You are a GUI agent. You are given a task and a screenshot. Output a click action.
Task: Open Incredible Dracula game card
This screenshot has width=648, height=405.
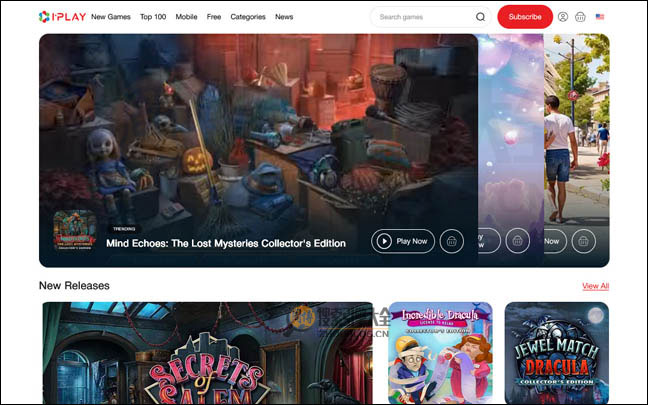pos(441,353)
